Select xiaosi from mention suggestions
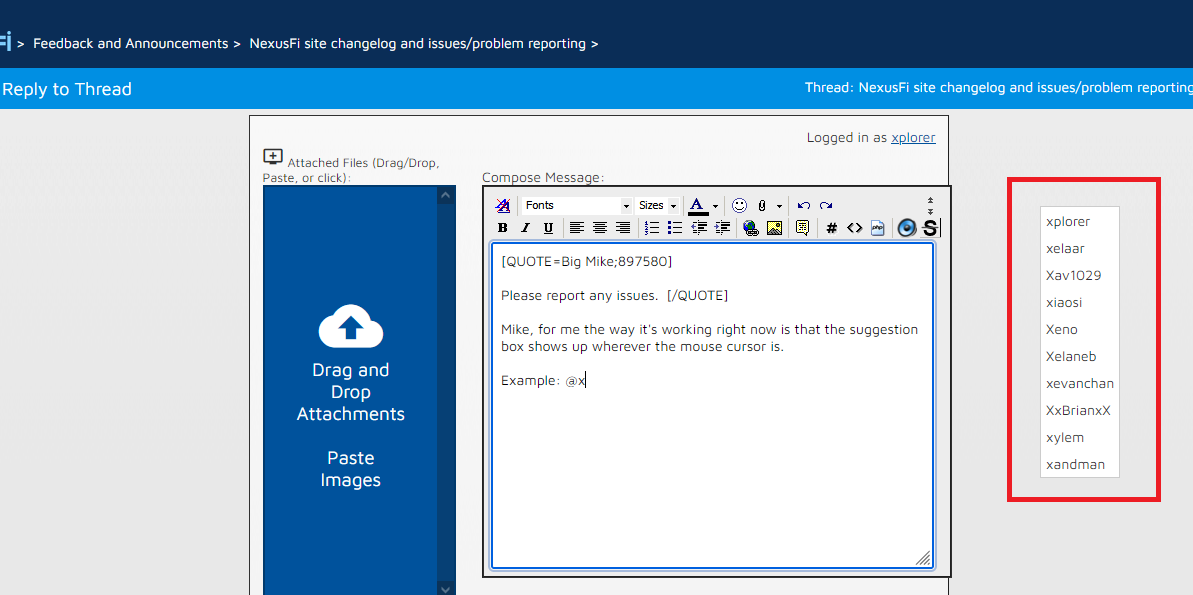Screen dimensions: 1193x595 pyautogui.click(x=1080, y=302)
